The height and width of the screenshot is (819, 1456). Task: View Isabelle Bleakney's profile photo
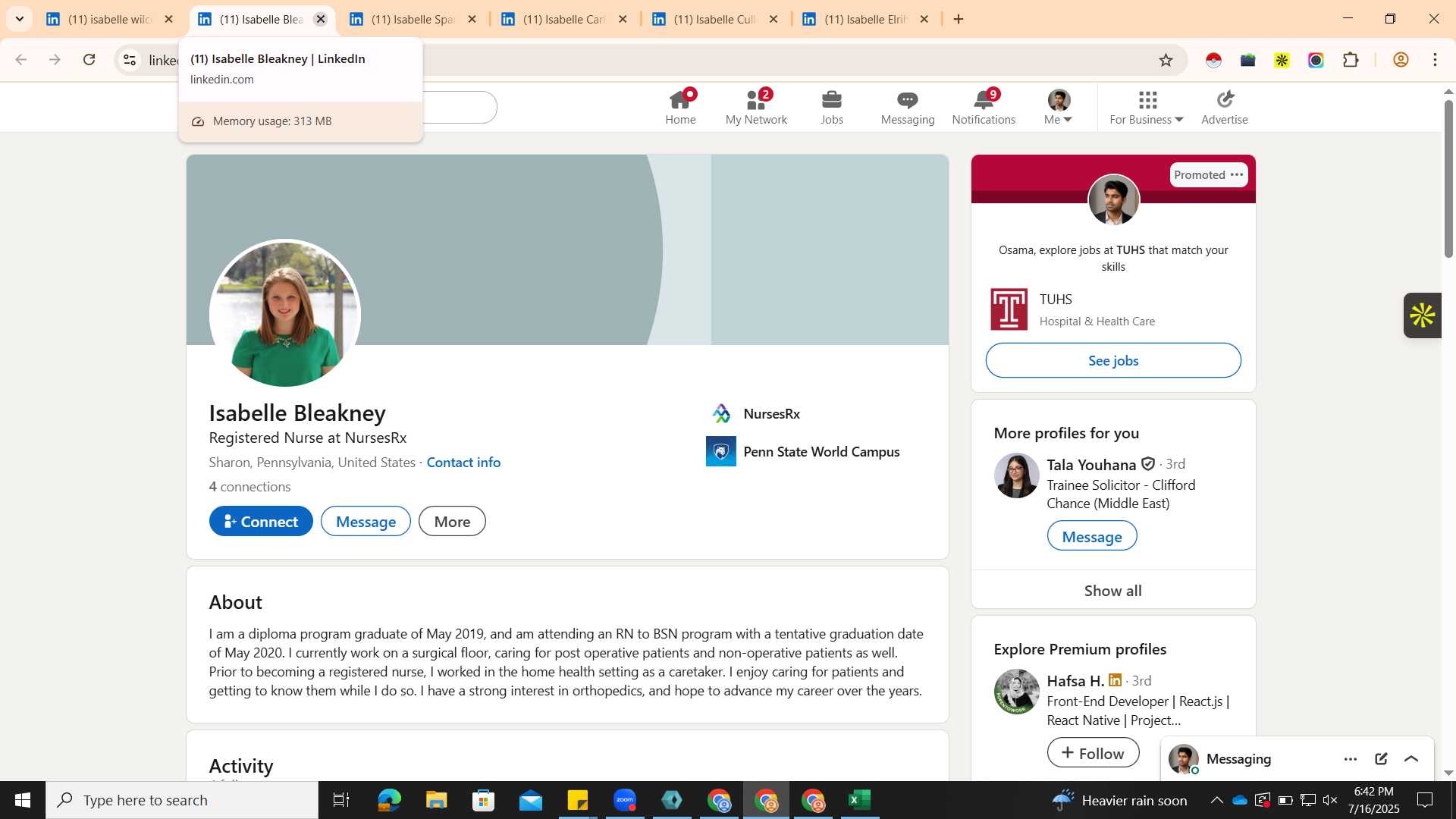click(x=285, y=314)
